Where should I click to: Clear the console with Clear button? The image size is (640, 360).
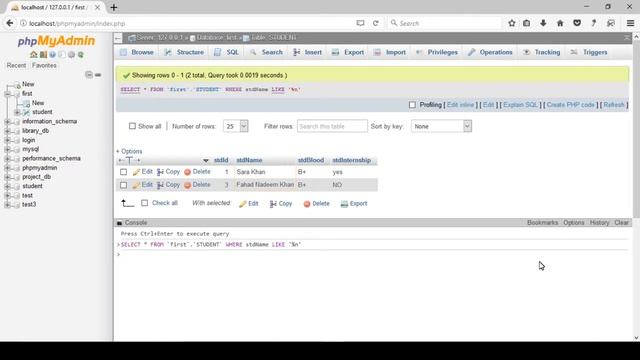[622, 223]
